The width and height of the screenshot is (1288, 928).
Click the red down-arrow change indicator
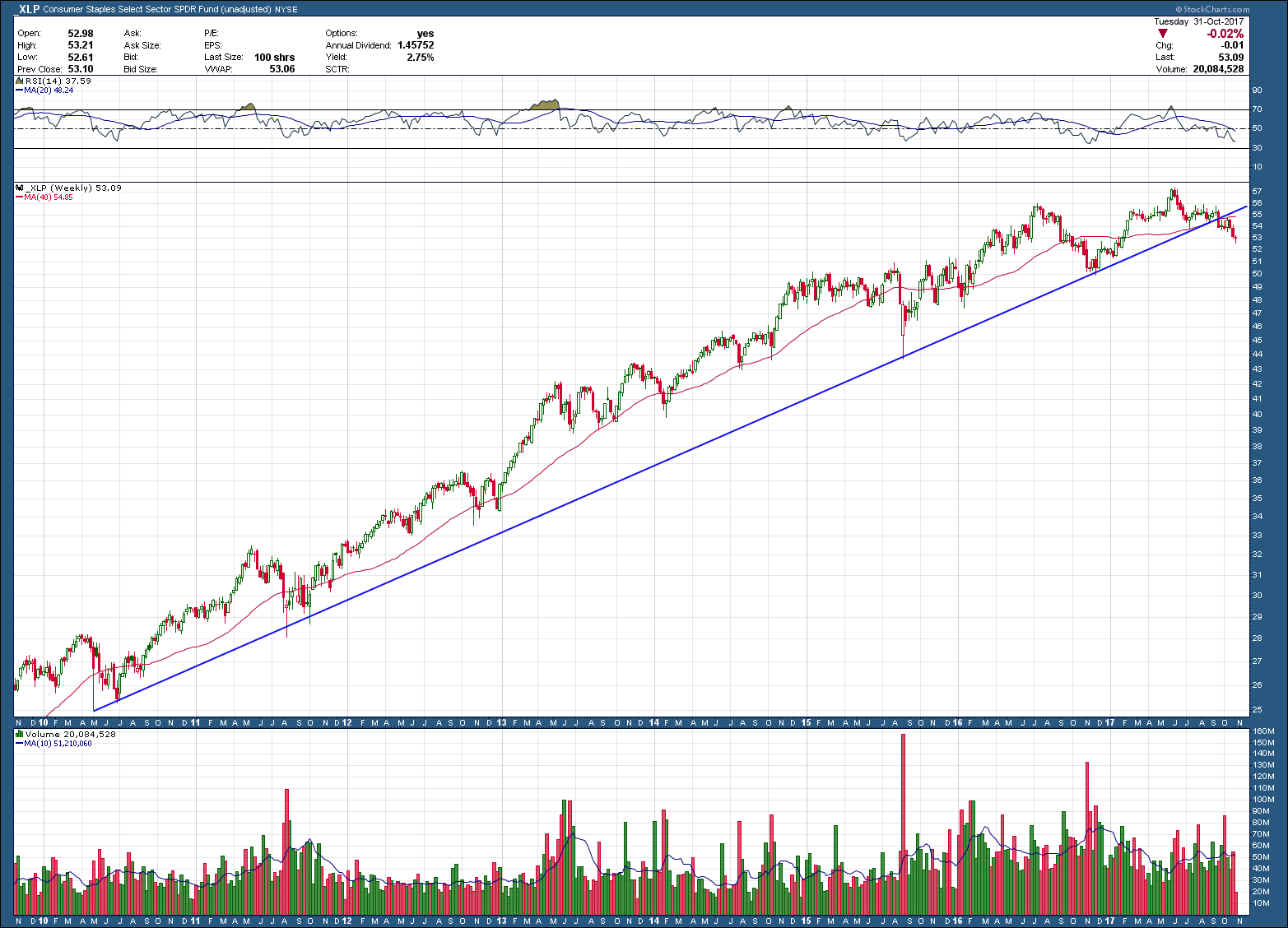1162,34
